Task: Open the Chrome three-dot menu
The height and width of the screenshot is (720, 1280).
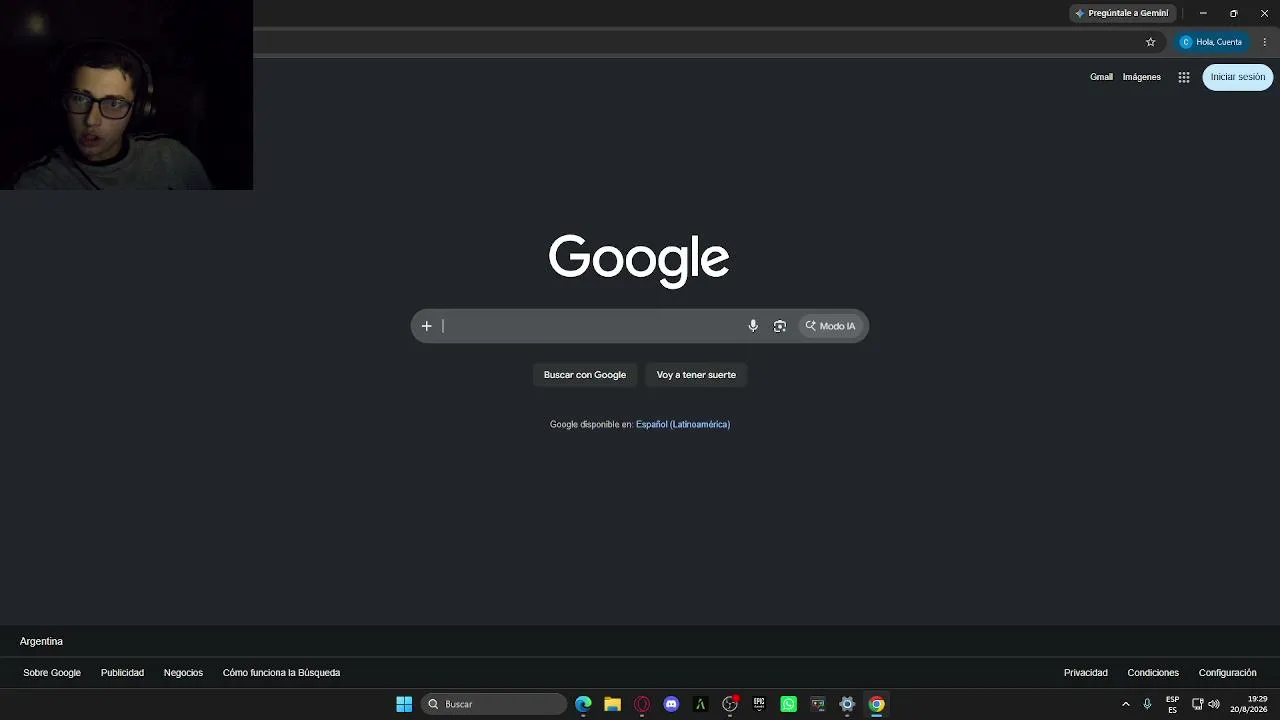Action: click(1265, 42)
